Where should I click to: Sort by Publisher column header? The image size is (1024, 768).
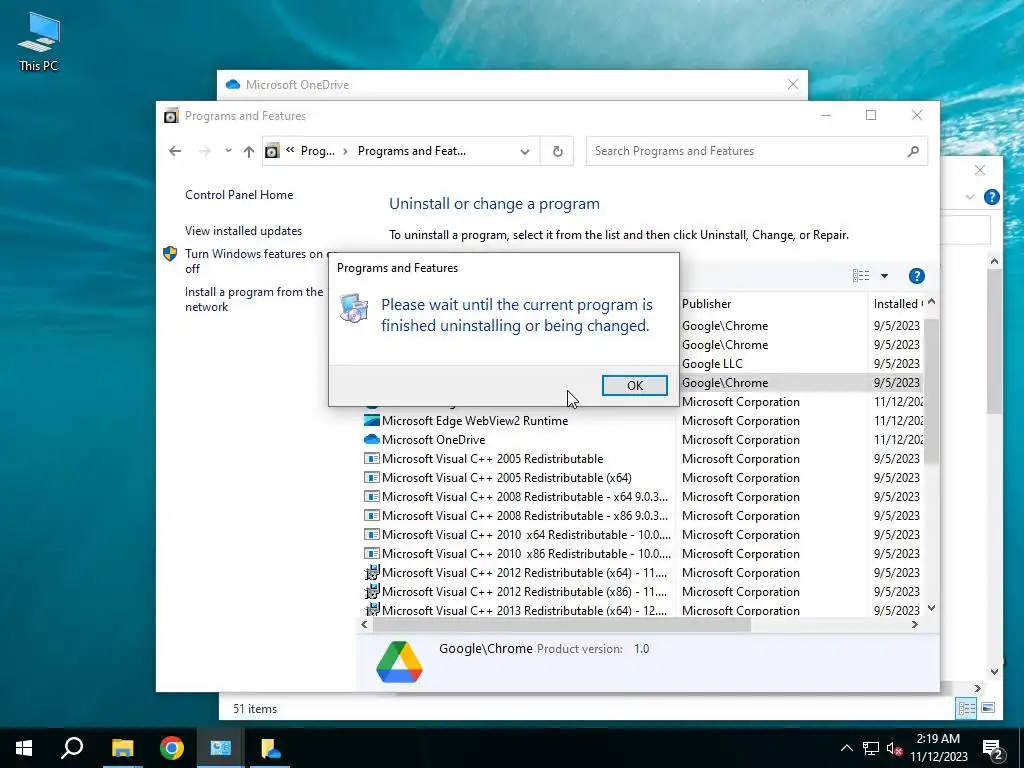pos(707,304)
